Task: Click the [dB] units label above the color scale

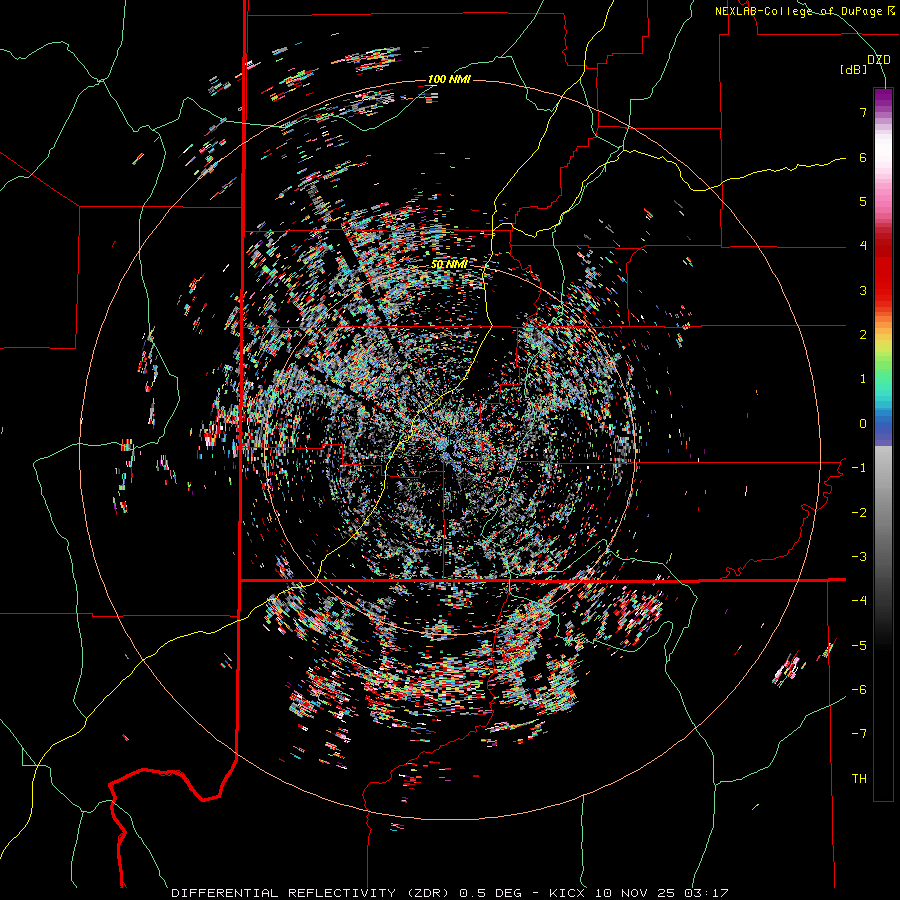Action: pos(854,69)
